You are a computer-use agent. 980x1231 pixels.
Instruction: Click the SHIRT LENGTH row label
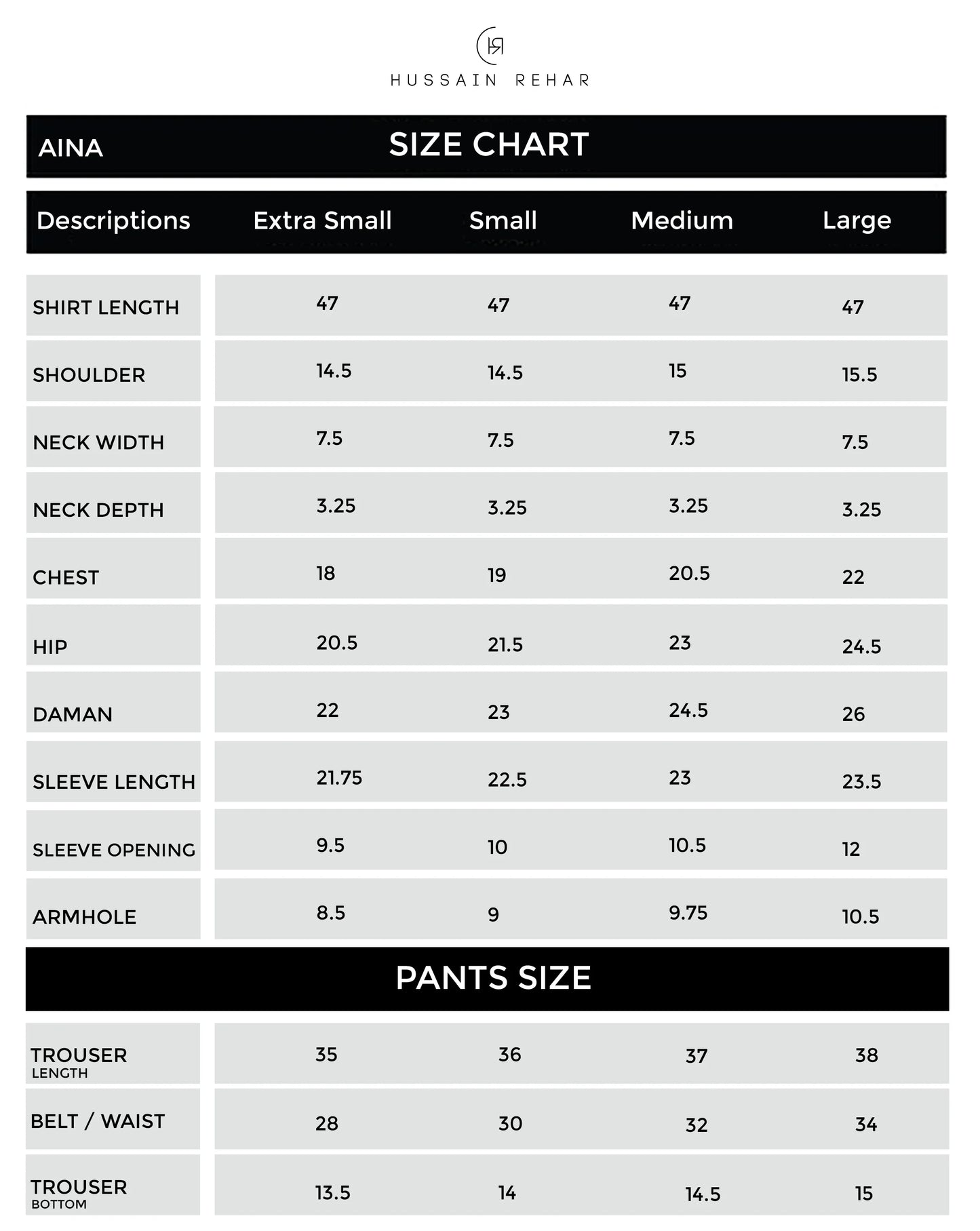click(x=106, y=307)
